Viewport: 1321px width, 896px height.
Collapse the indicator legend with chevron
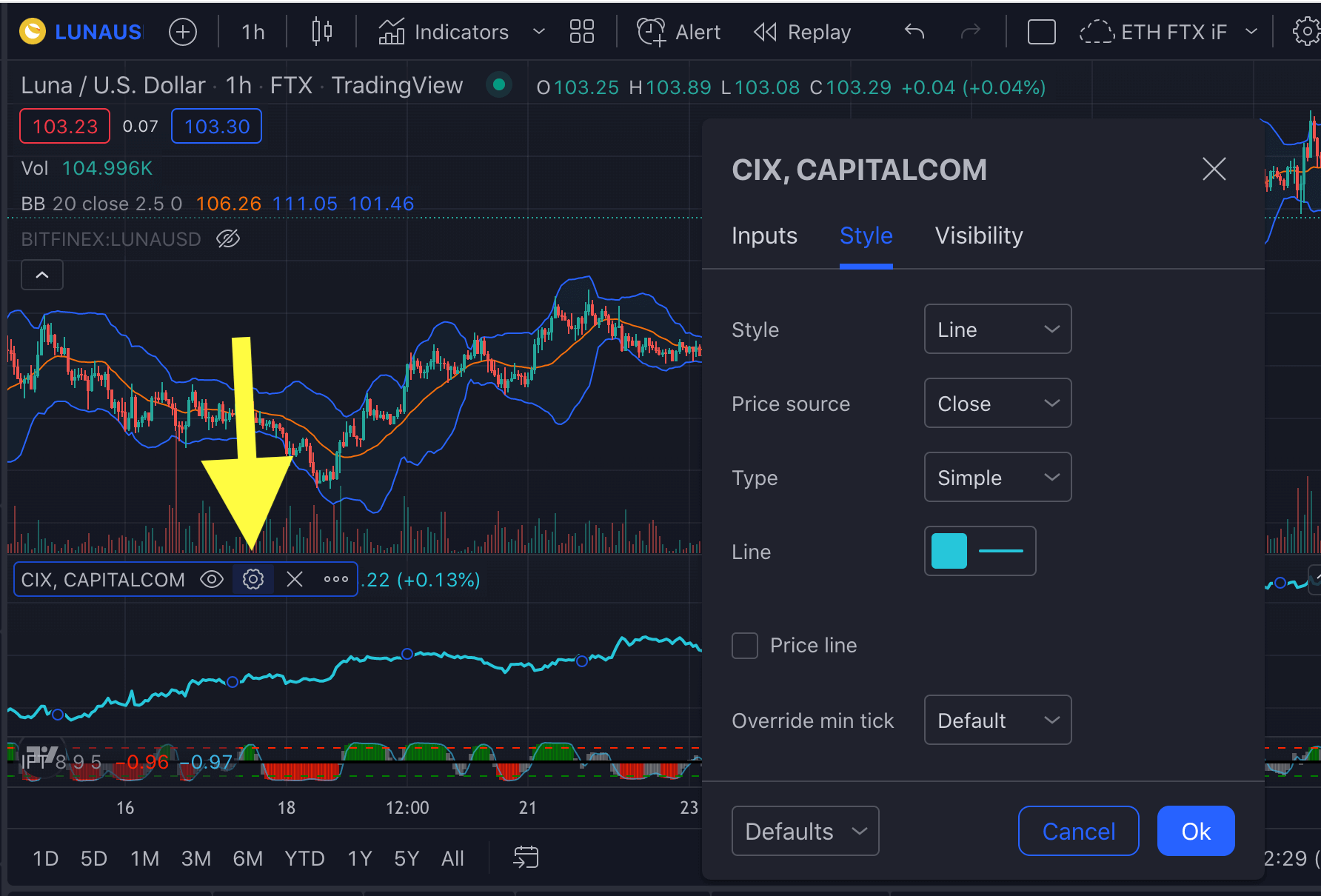tap(42, 275)
